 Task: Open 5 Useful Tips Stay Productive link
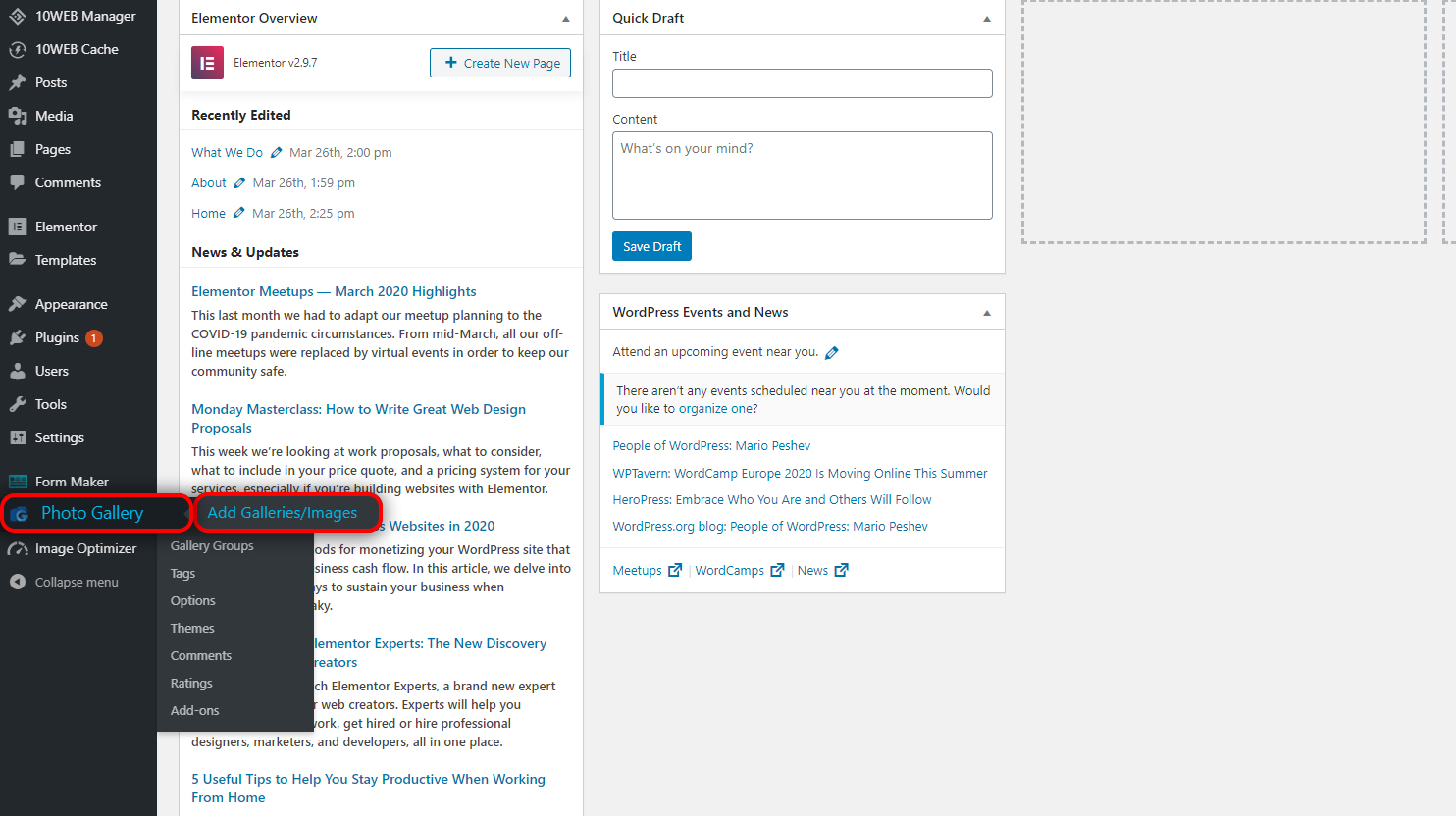[x=368, y=788]
